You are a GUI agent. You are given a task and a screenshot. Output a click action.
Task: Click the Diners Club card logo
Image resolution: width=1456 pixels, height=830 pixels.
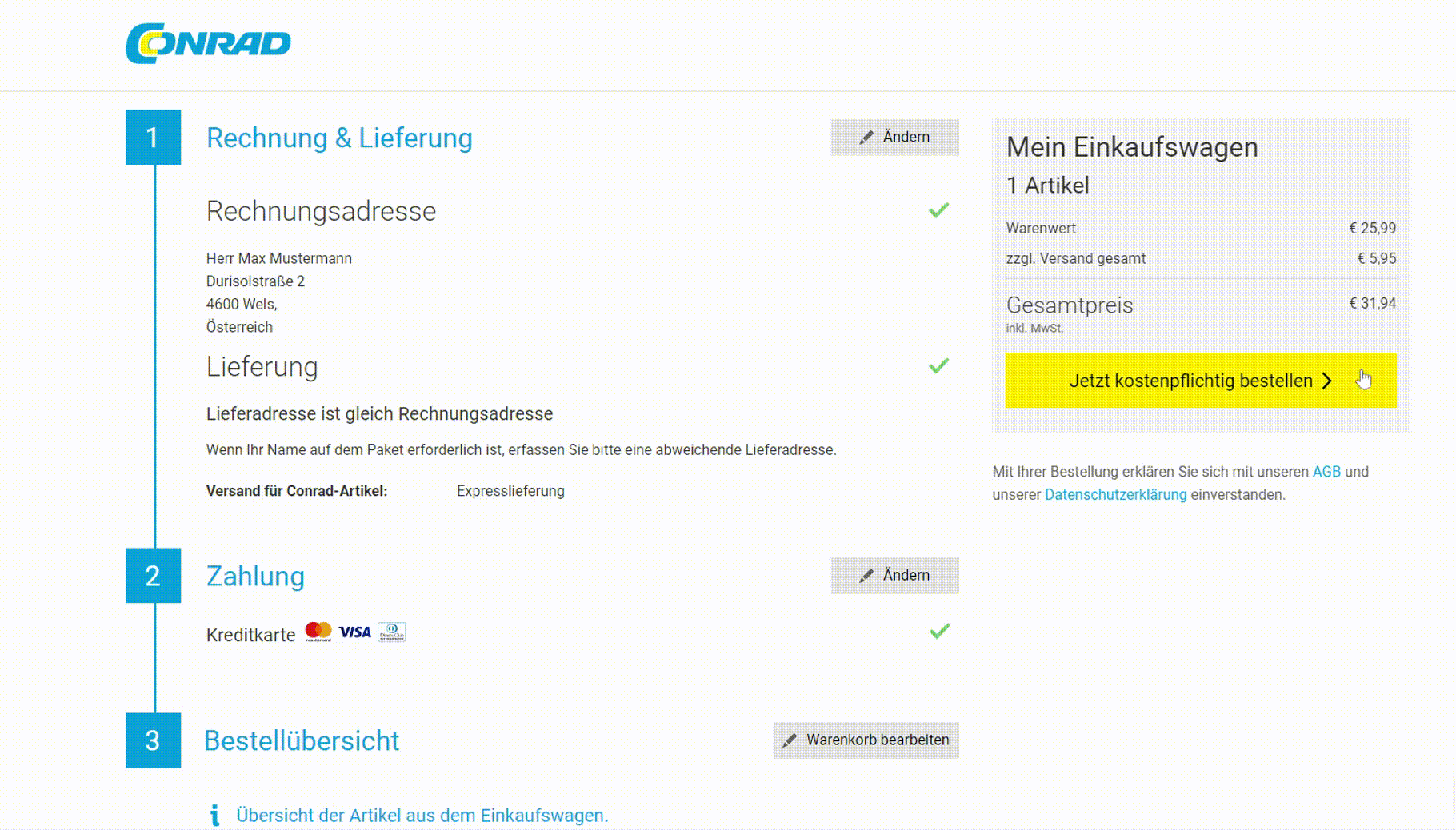(x=392, y=632)
